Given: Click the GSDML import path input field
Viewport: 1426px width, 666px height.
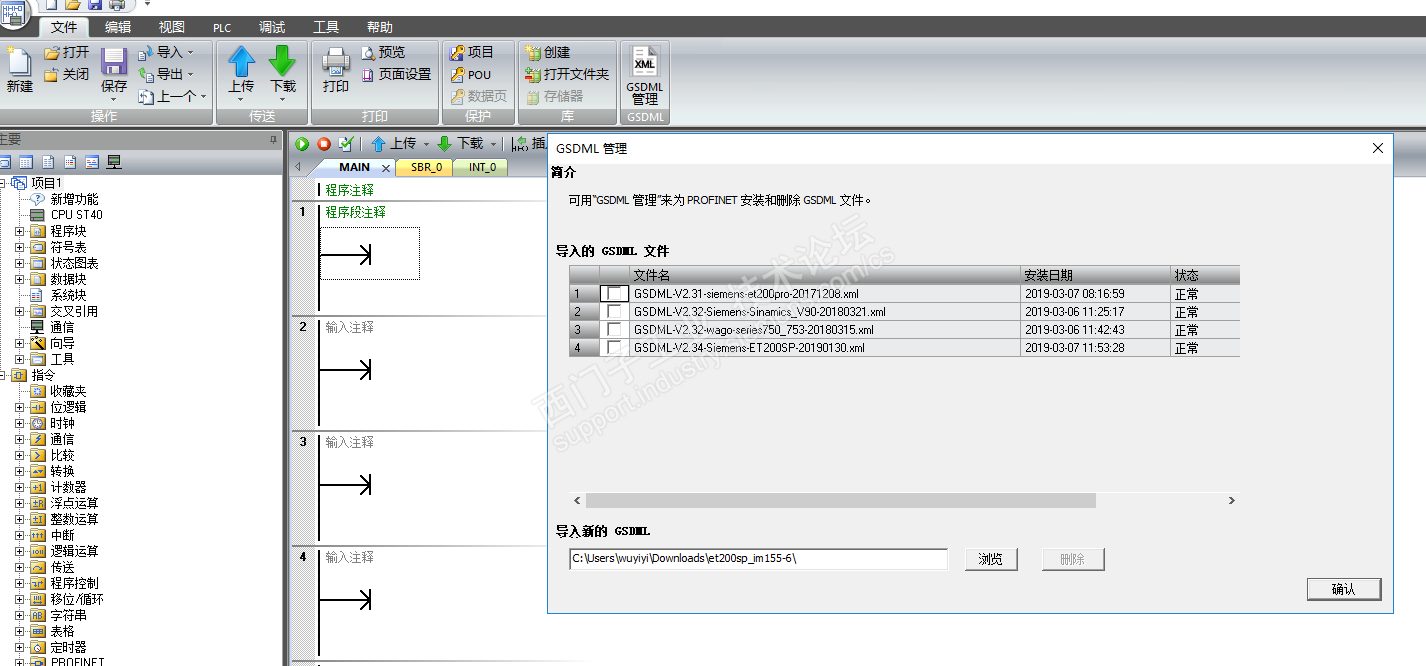Looking at the screenshot, I should click(758, 559).
